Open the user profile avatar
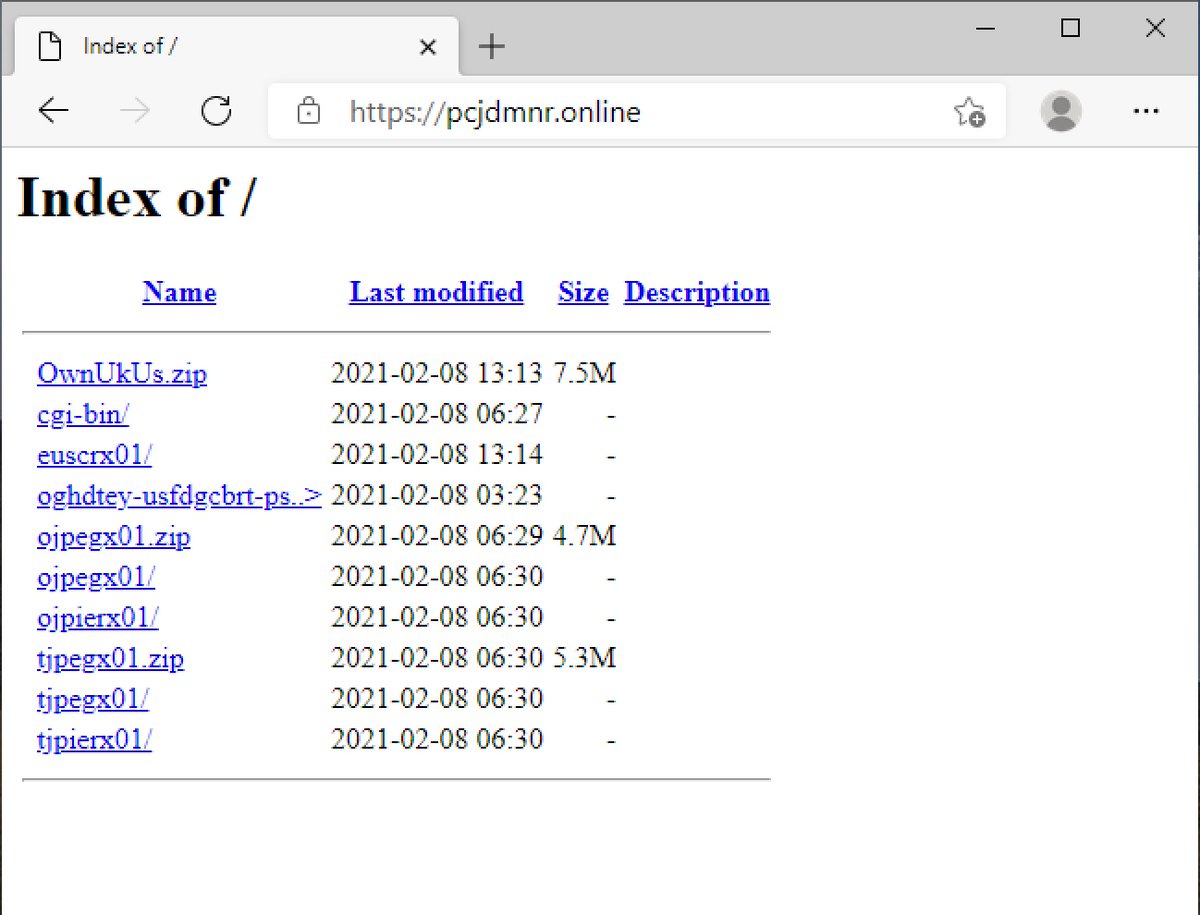The image size is (1200, 915). 1061,111
